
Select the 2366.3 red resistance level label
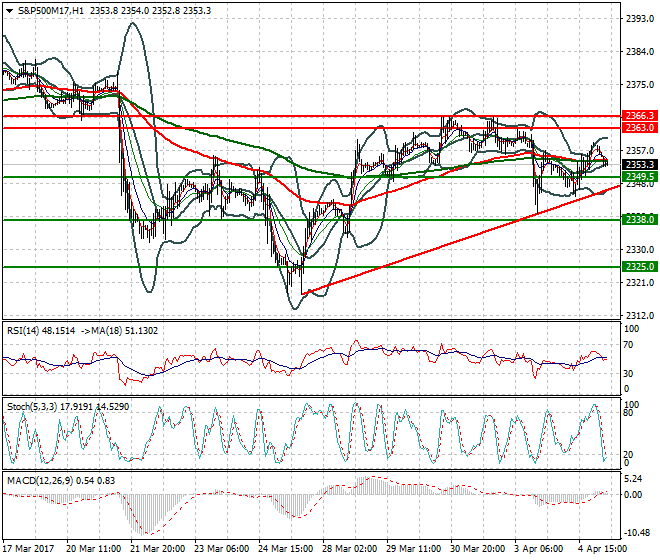[x=639, y=116]
